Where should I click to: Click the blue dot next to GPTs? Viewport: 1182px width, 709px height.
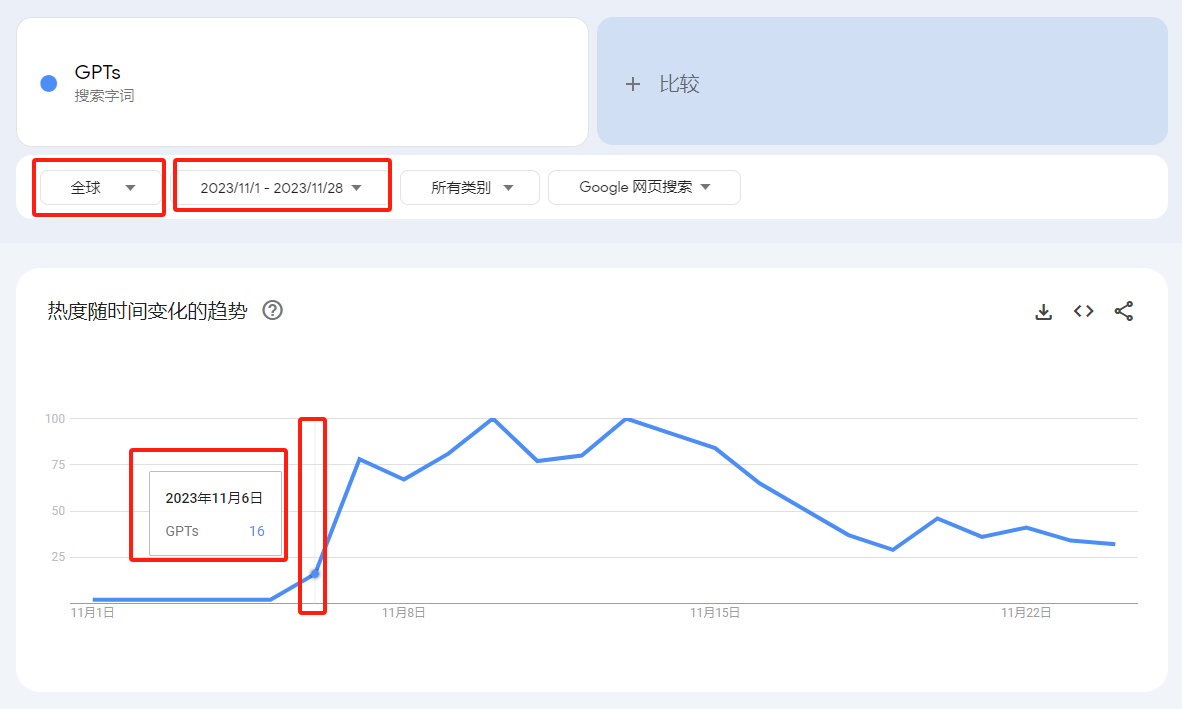pyautogui.click(x=49, y=84)
